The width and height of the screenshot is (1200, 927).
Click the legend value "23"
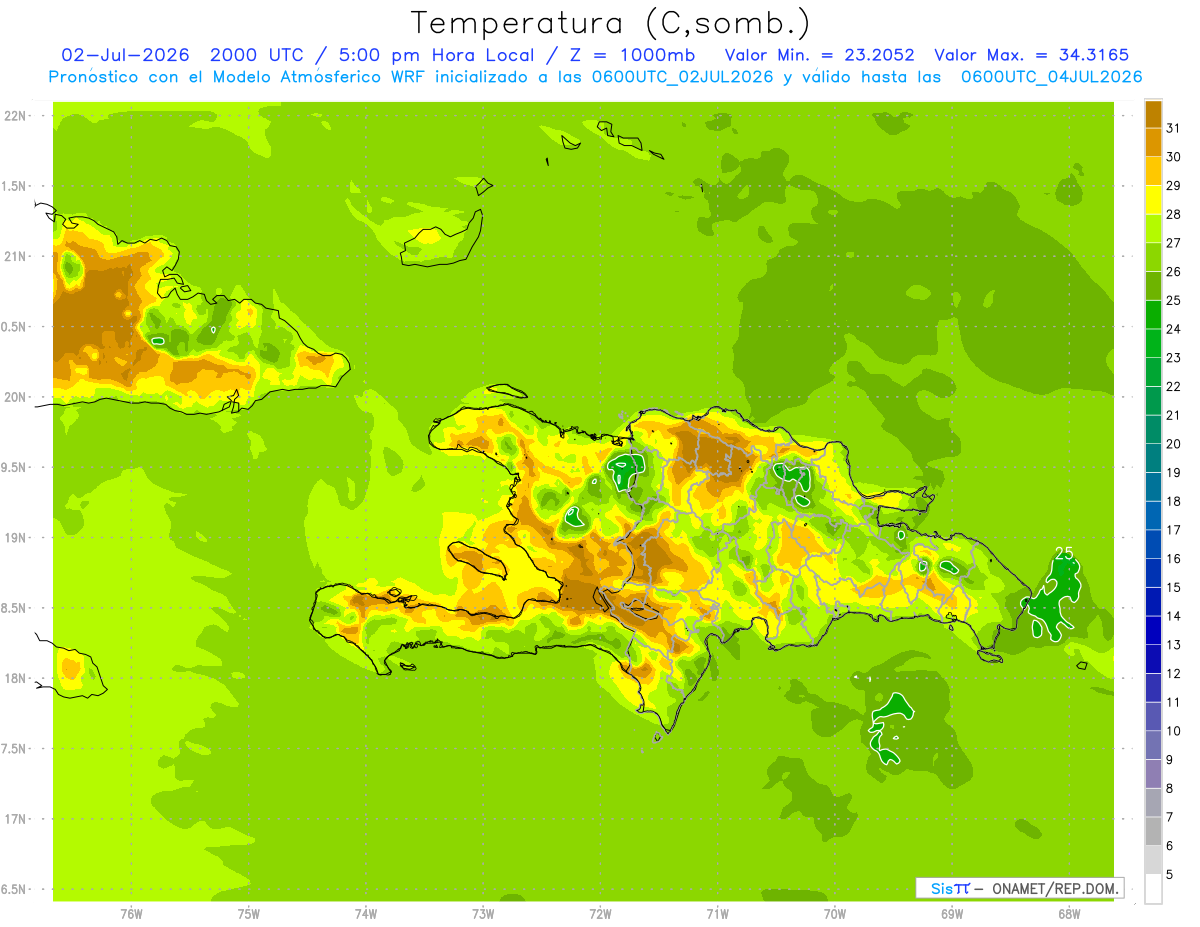1174,358
